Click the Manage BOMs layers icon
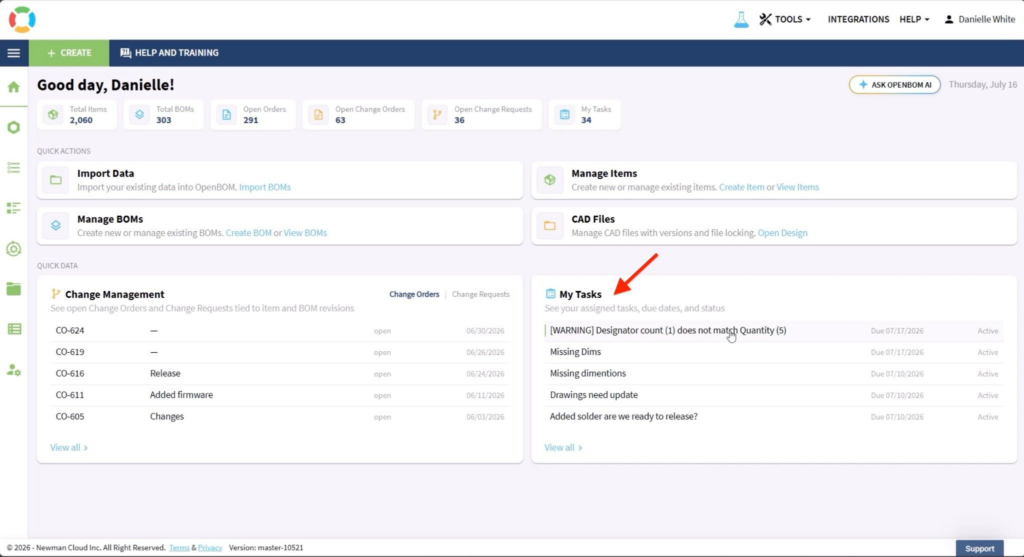This screenshot has height=557, width=1024. click(56, 225)
